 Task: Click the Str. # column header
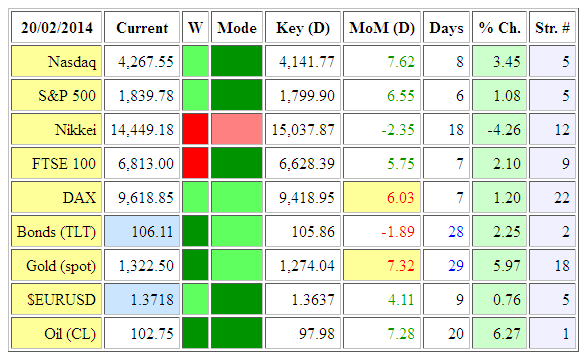[552, 27]
